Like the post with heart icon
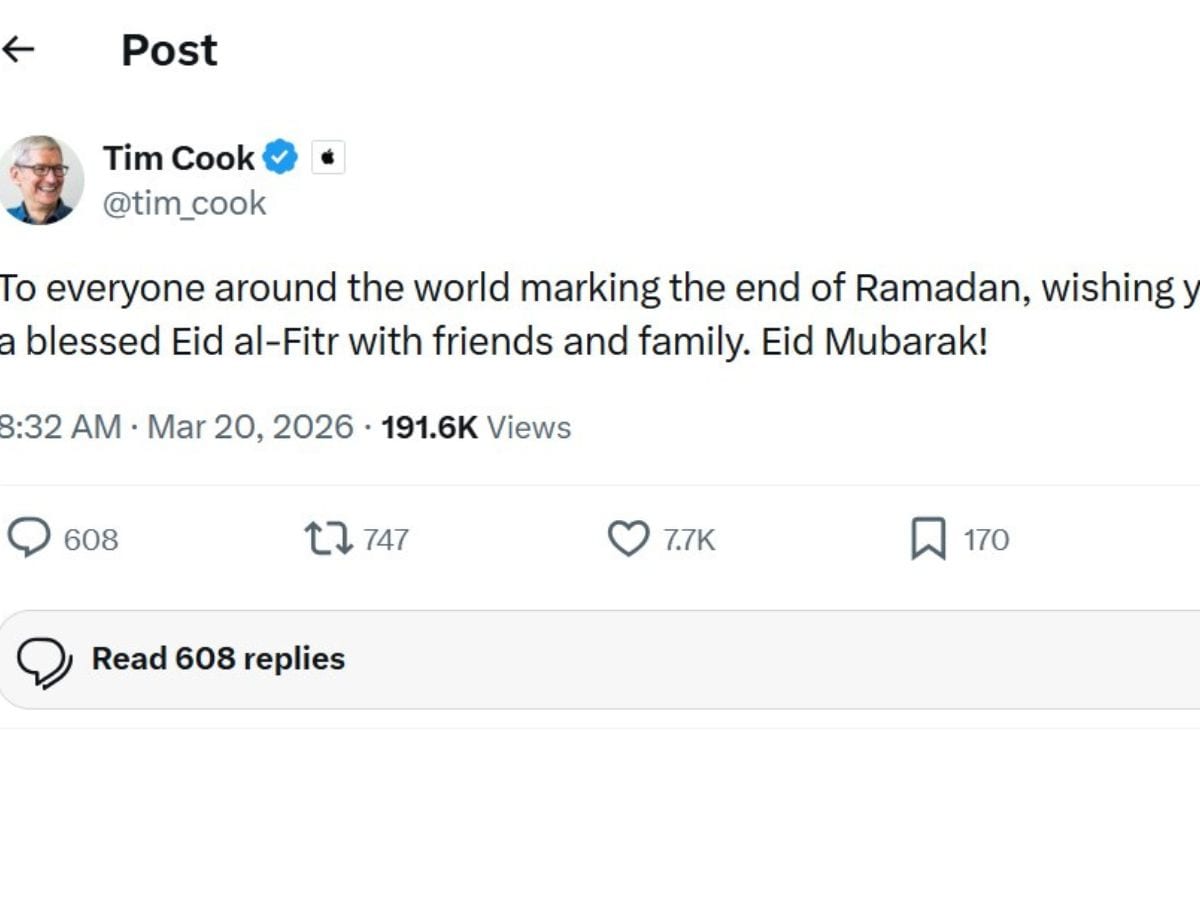Image resolution: width=1200 pixels, height=900 pixels. pyautogui.click(x=629, y=539)
